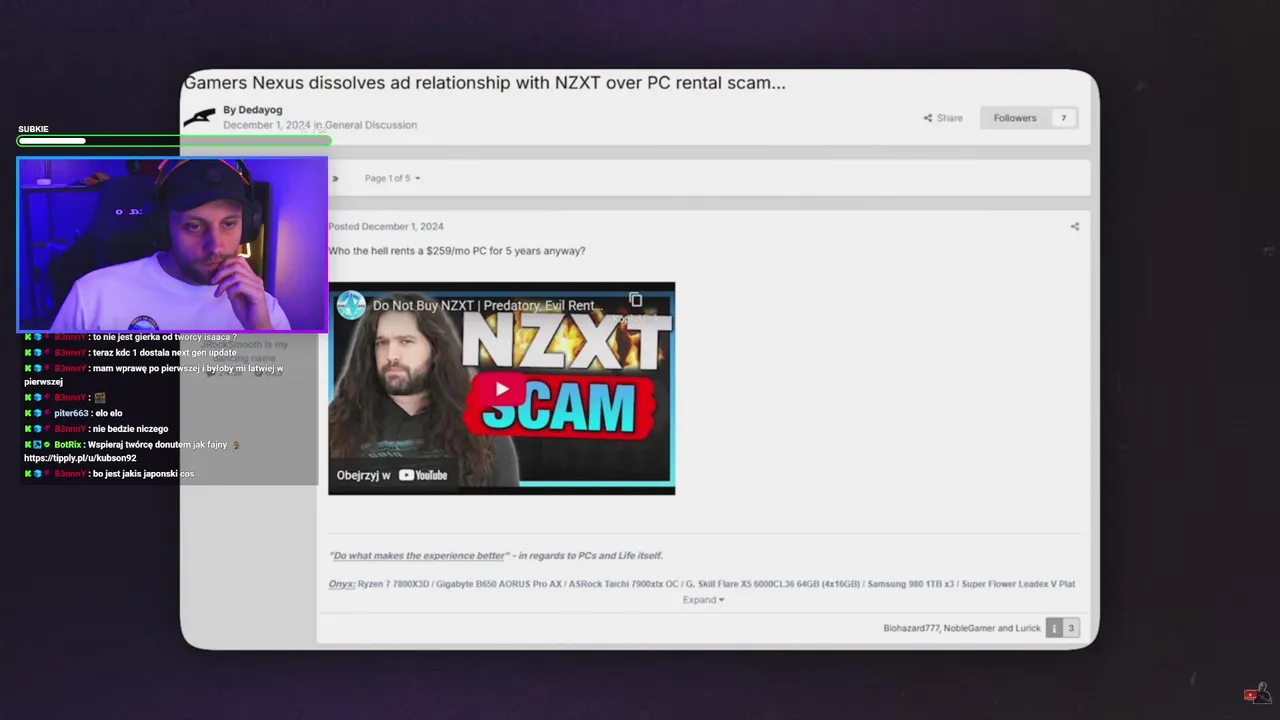Click the YouTube icon in bottom corner

click(x=1250, y=695)
